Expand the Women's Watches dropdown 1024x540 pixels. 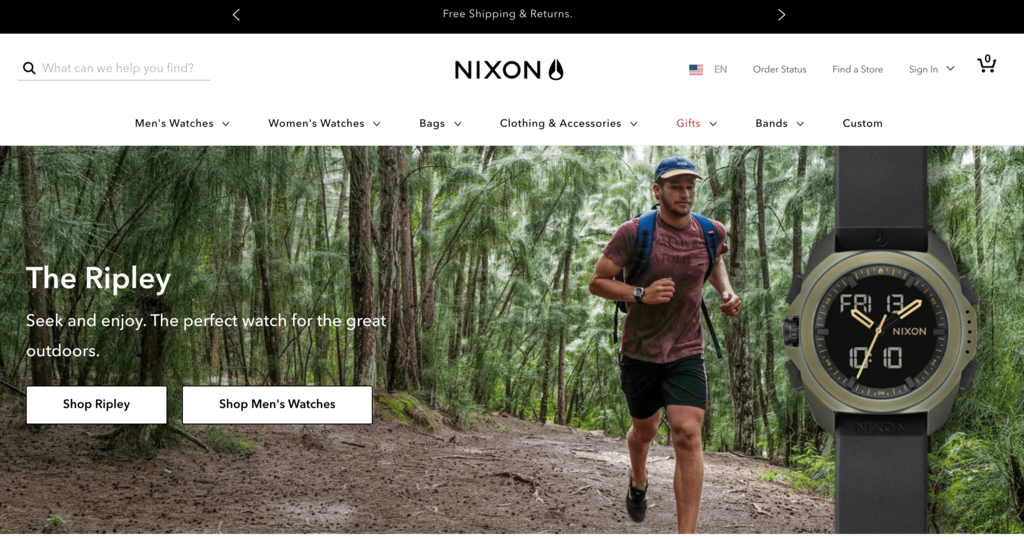[x=324, y=123]
